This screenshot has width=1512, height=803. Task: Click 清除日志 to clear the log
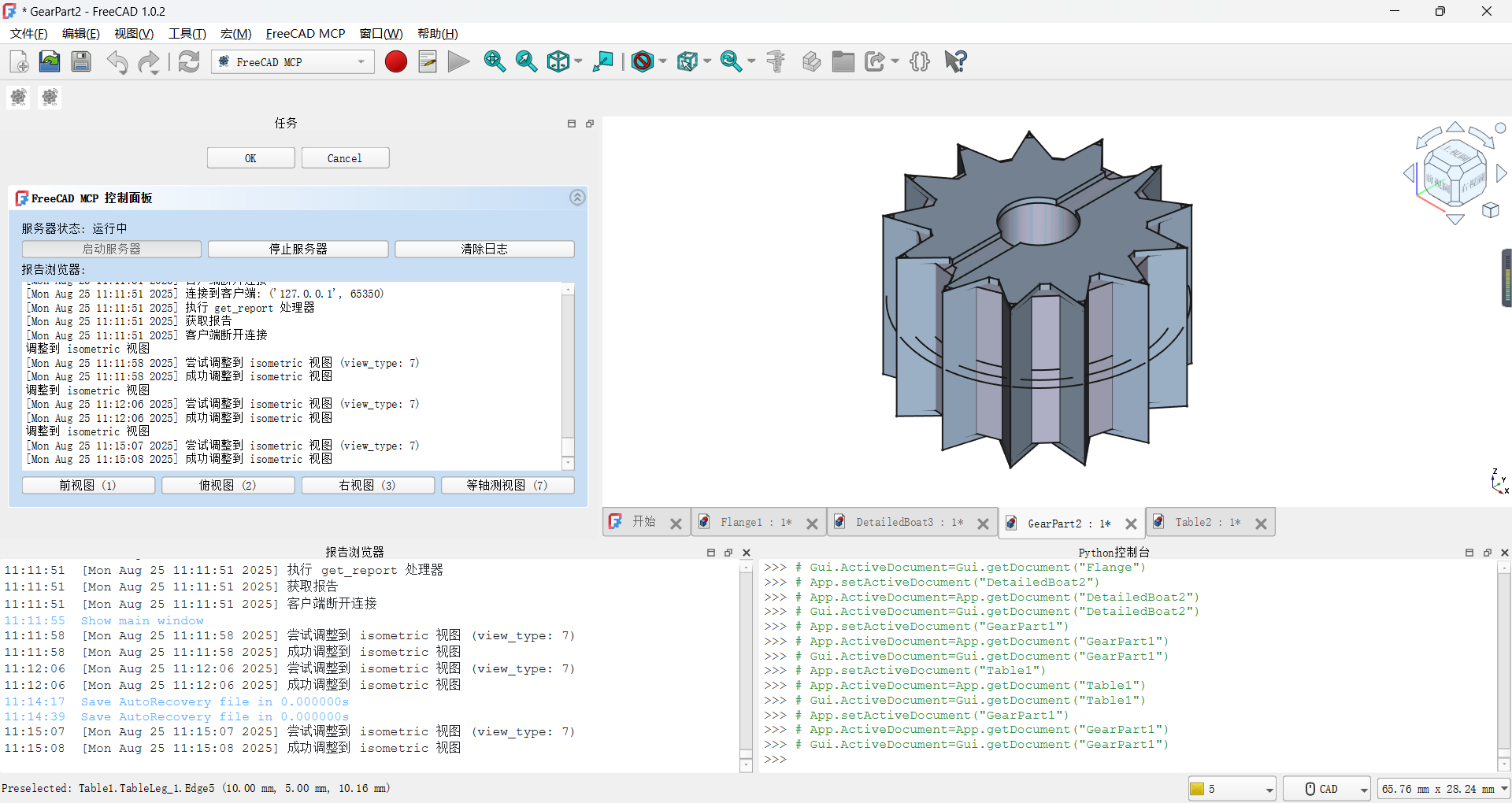pos(484,249)
